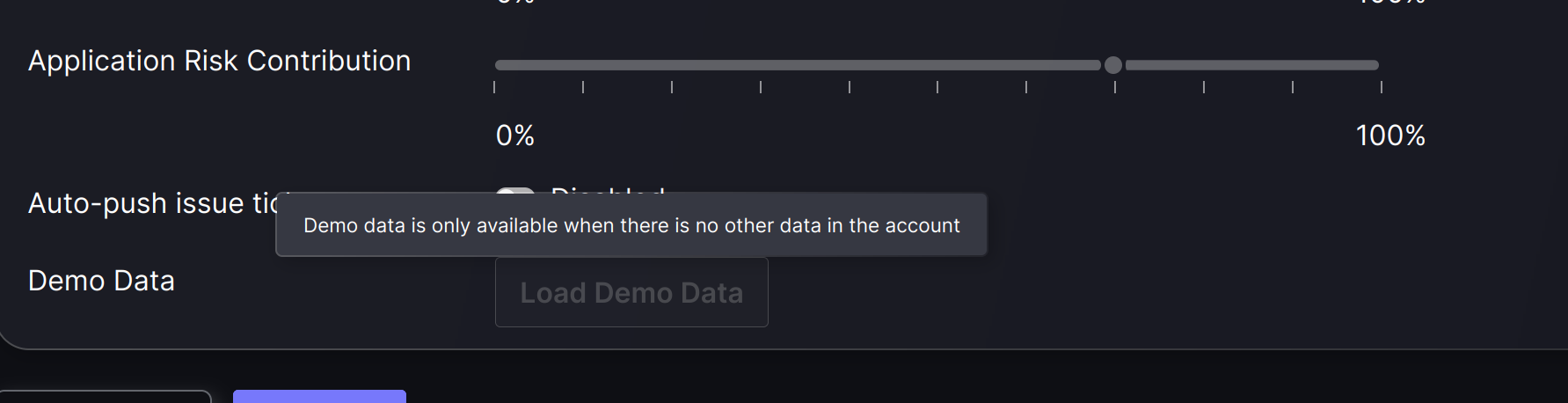Click the slider track left of the handle

click(x=798, y=65)
